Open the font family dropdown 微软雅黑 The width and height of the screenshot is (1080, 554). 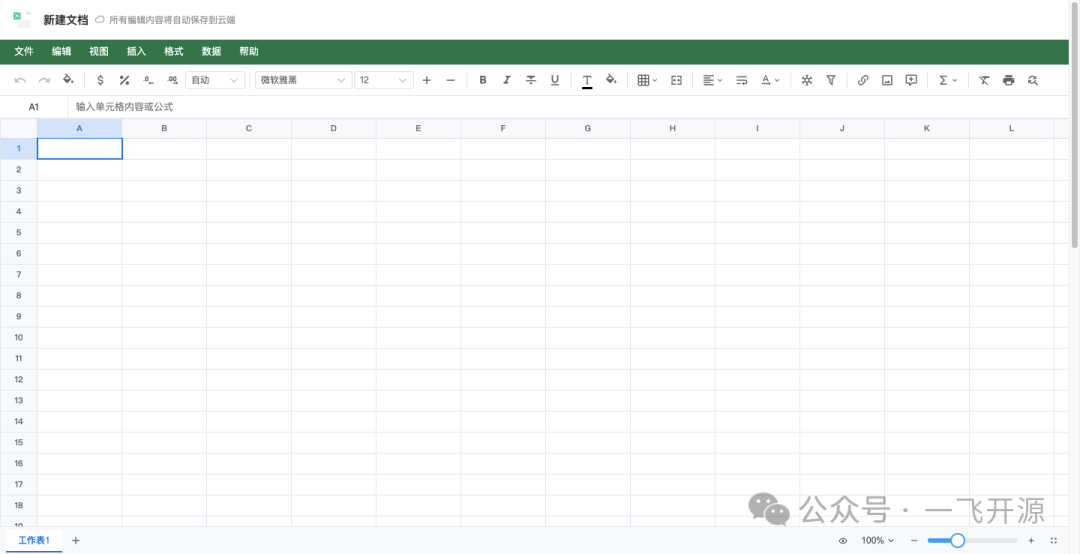click(x=303, y=80)
